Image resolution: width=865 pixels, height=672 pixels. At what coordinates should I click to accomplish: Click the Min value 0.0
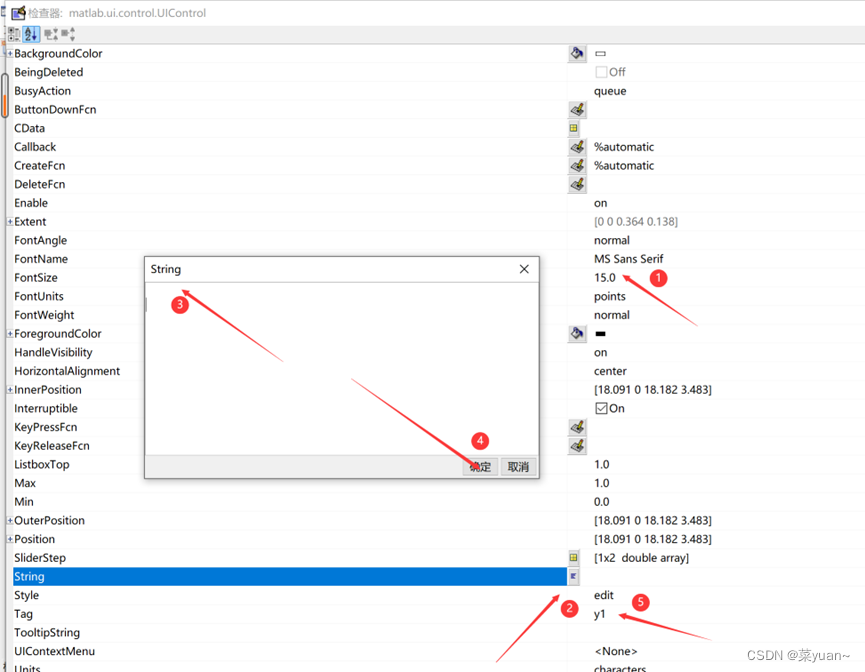tap(602, 502)
